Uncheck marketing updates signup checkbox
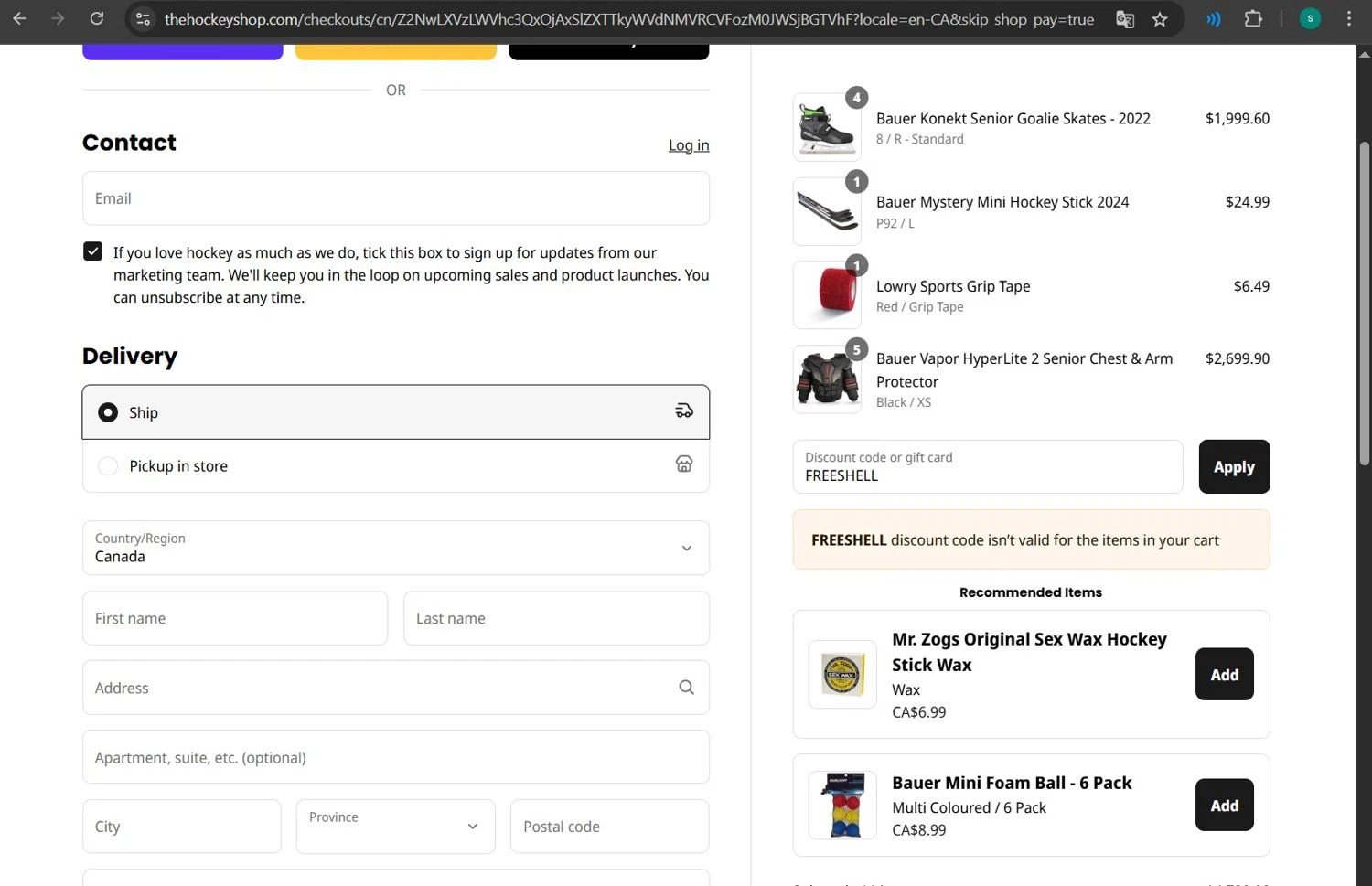Image resolution: width=1372 pixels, height=886 pixels. coord(92,251)
